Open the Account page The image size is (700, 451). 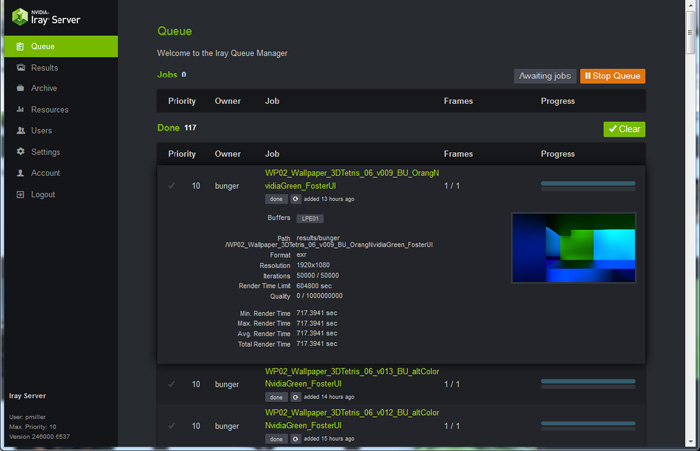(46, 173)
